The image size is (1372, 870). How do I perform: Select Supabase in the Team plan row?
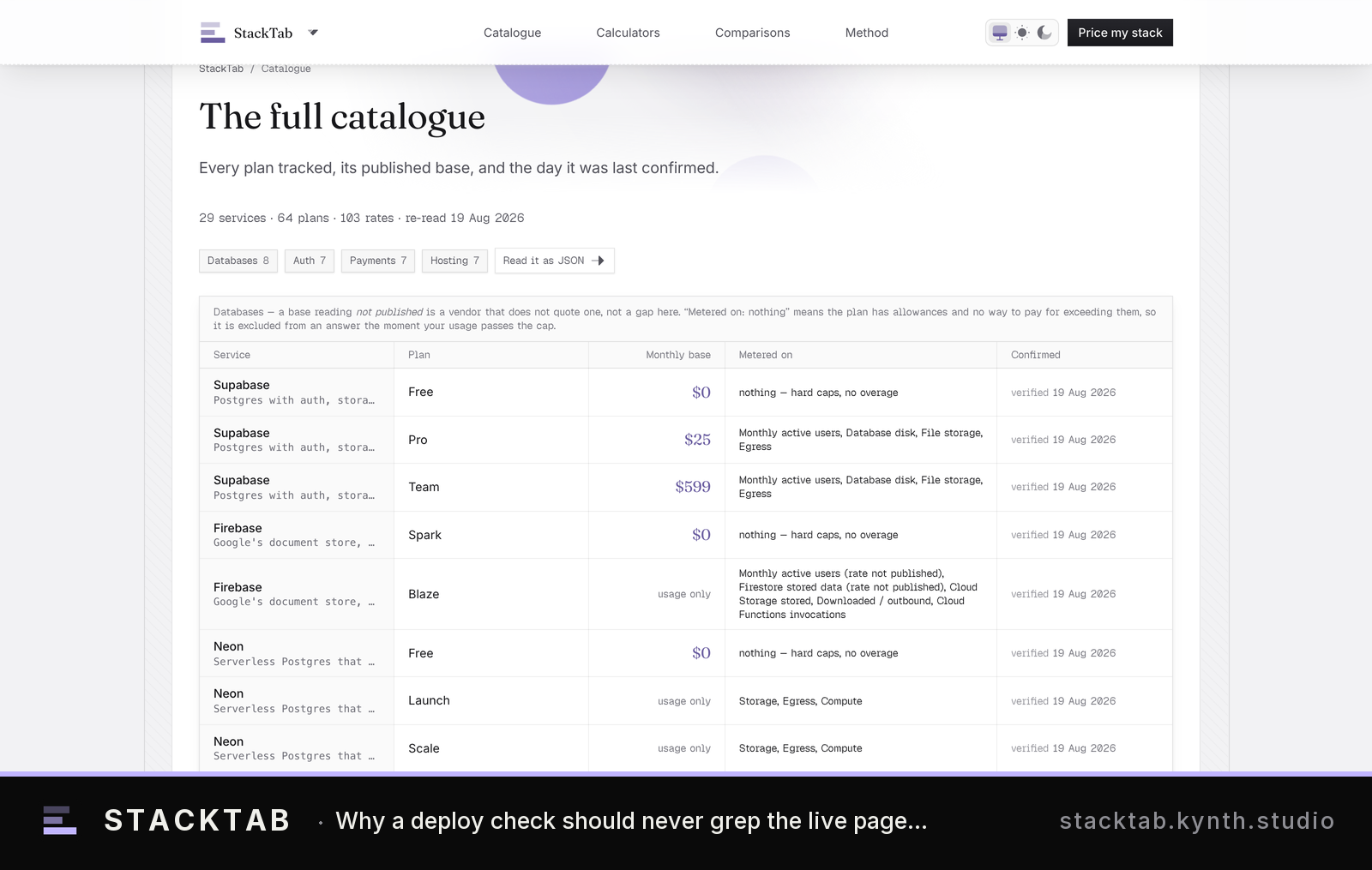(242, 480)
